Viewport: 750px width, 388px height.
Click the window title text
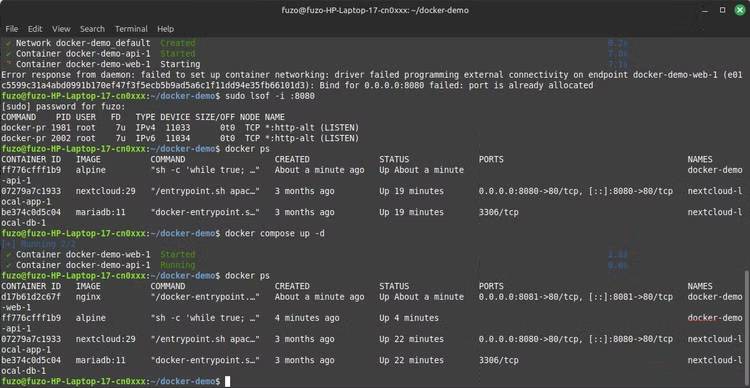(x=375, y=10)
